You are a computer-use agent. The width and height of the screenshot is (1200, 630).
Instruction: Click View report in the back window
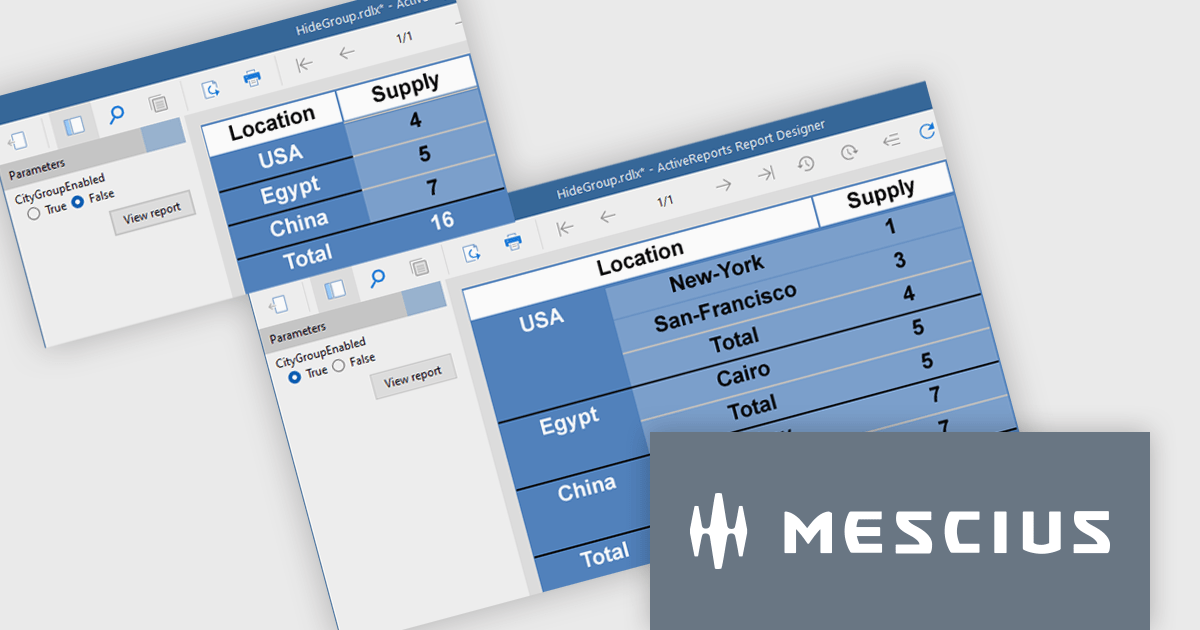[152, 212]
